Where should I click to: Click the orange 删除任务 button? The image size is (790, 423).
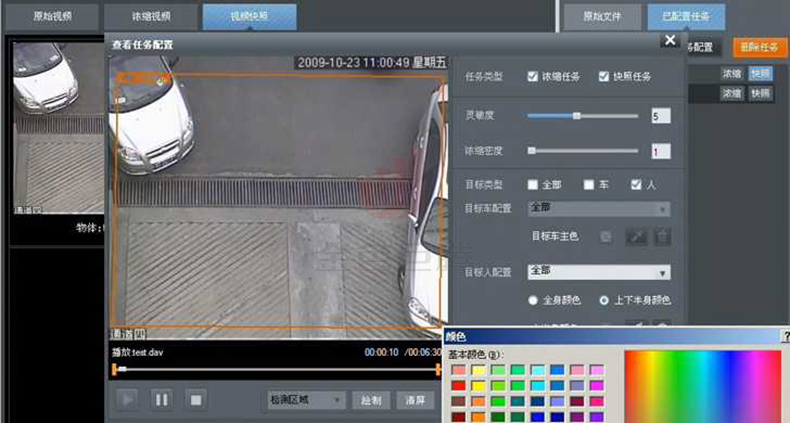(x=759, y=47)
